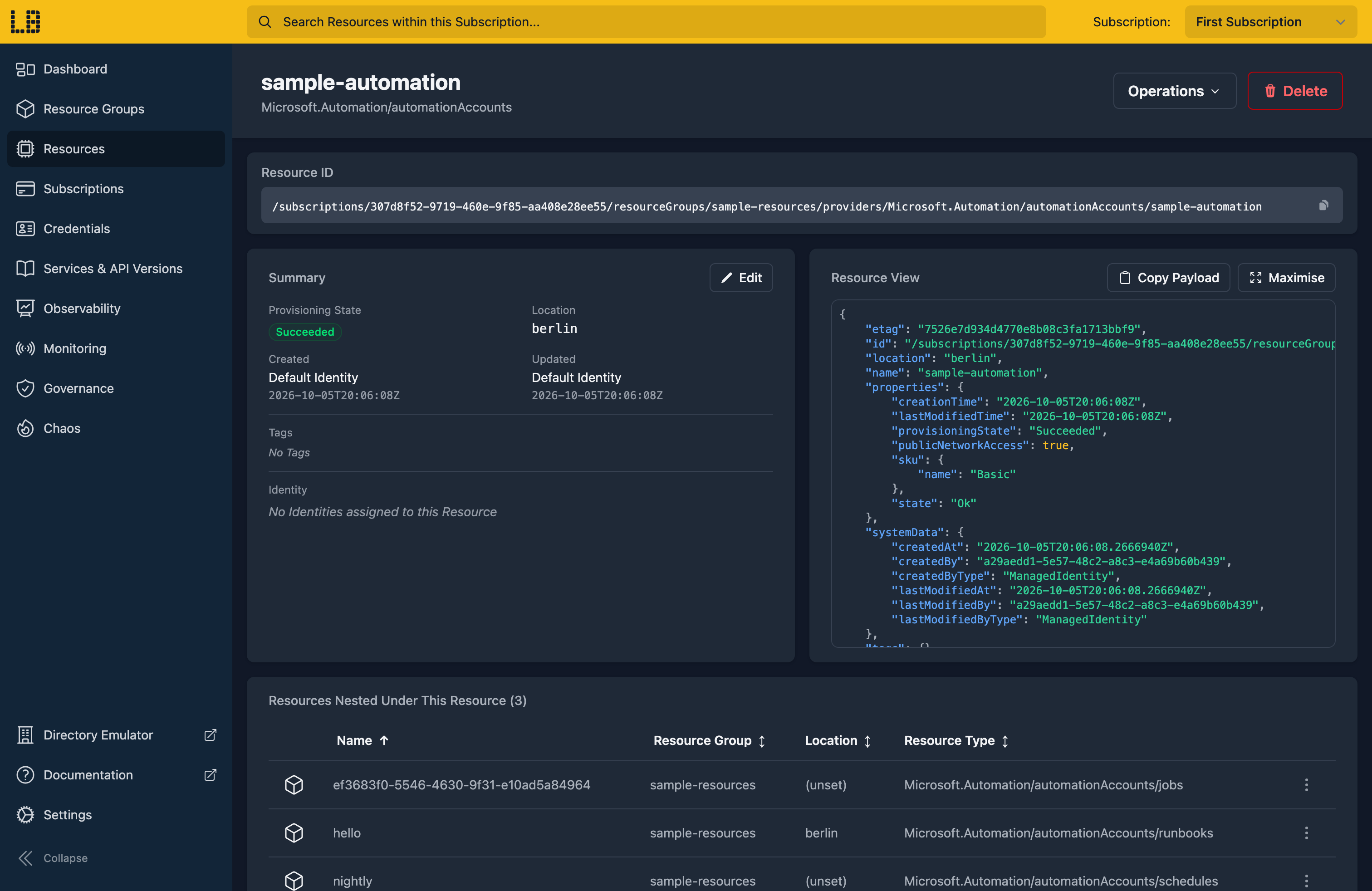
Task: Click the Services book icon
Action: coord(25,269)
